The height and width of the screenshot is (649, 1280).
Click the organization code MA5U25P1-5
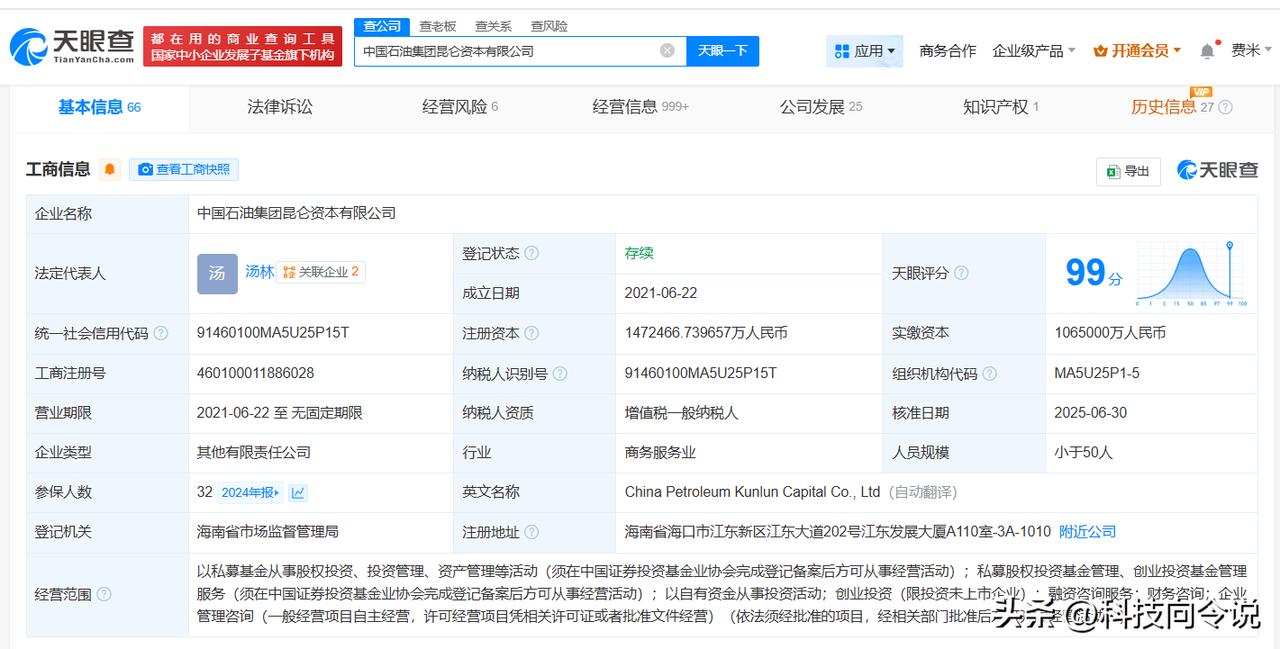pos(1097,373)
